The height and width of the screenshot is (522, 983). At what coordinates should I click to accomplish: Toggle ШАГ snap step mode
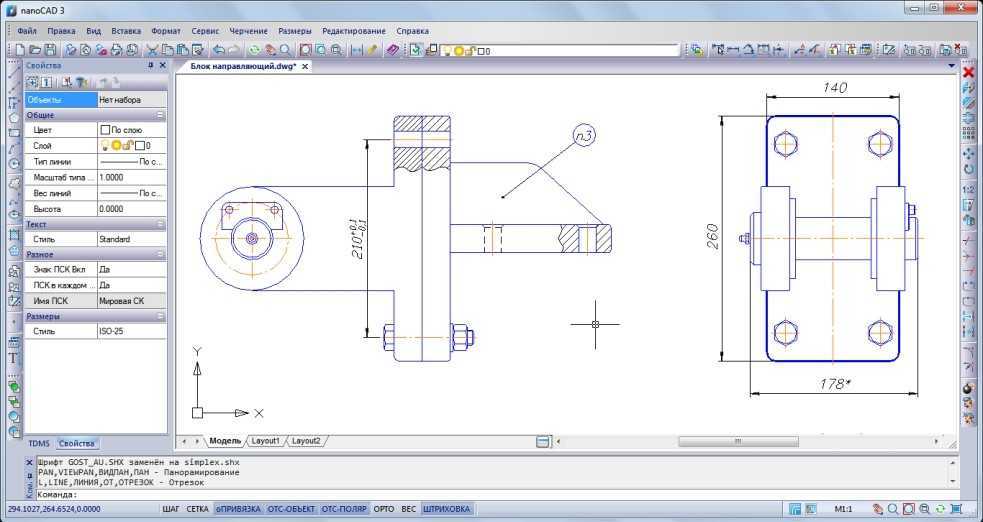pyautogui.click(x=171, y=509)
